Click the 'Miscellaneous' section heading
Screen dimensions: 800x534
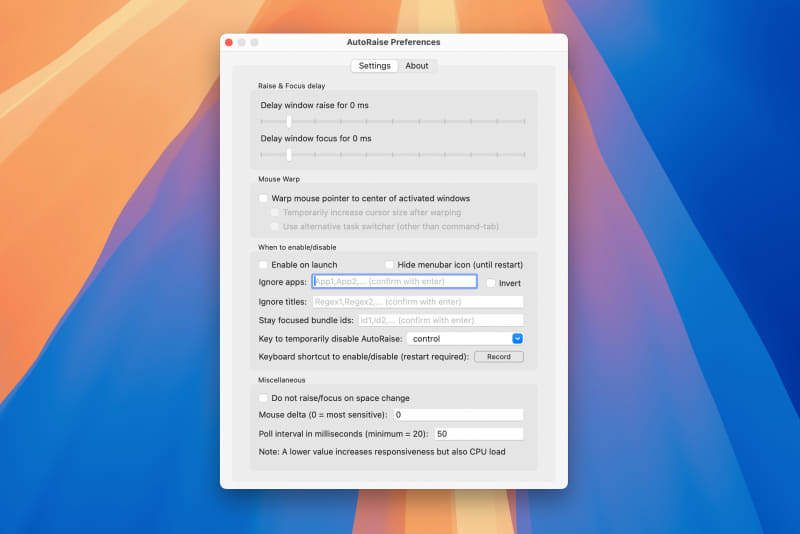point(282,380)
